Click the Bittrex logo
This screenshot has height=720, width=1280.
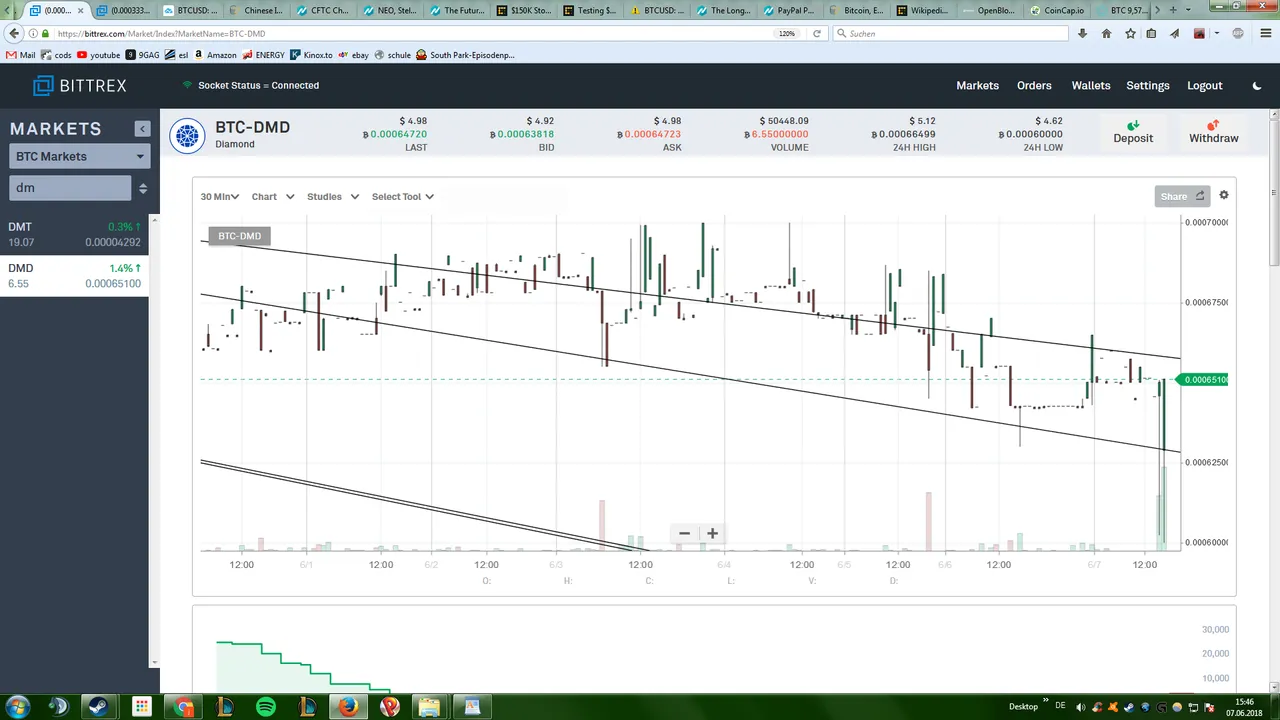tap(80, 86)
